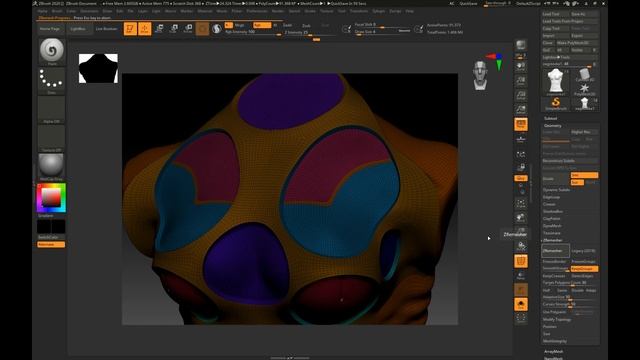This screenshot has height=360, width=640.
Task: Collapse the Geometry section
Action: [552, 126]
